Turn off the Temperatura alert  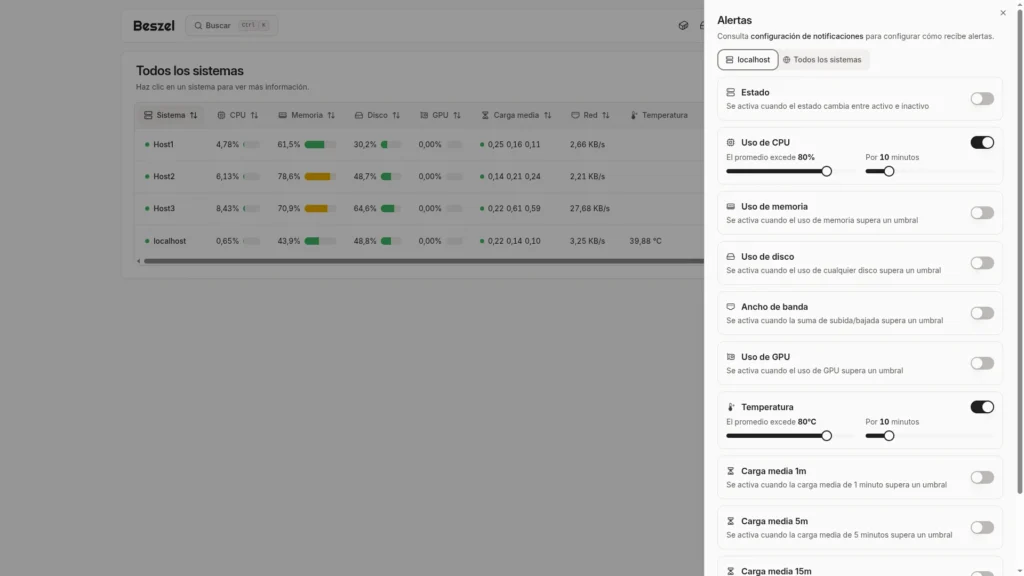pos(981,407)
